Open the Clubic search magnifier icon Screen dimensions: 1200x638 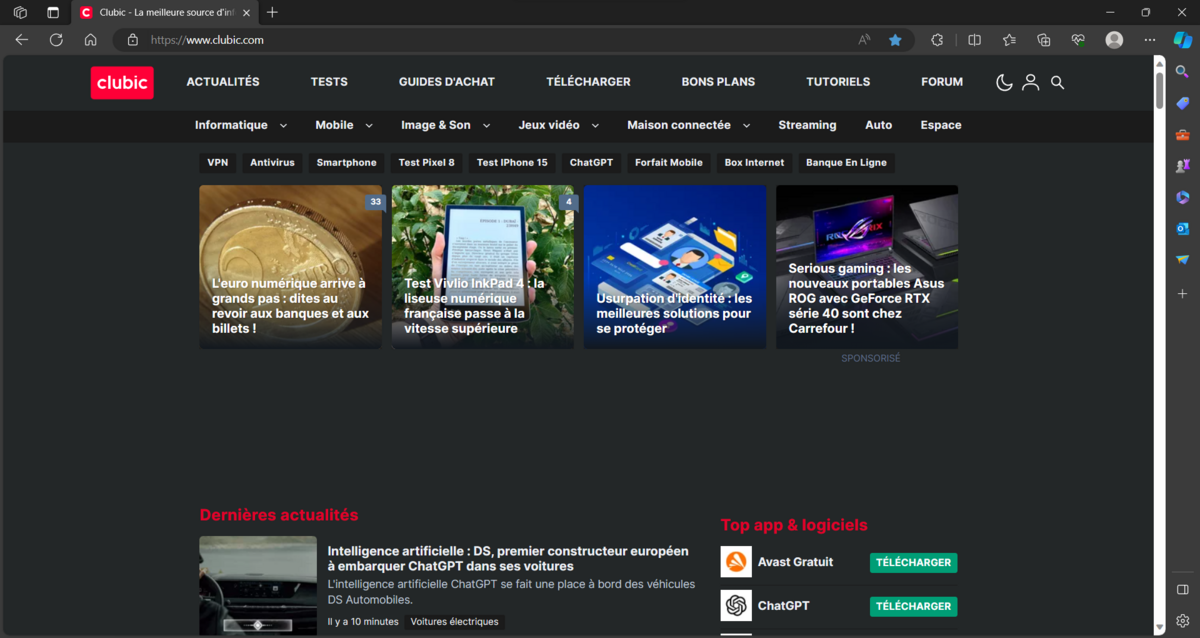point(1057,82)
